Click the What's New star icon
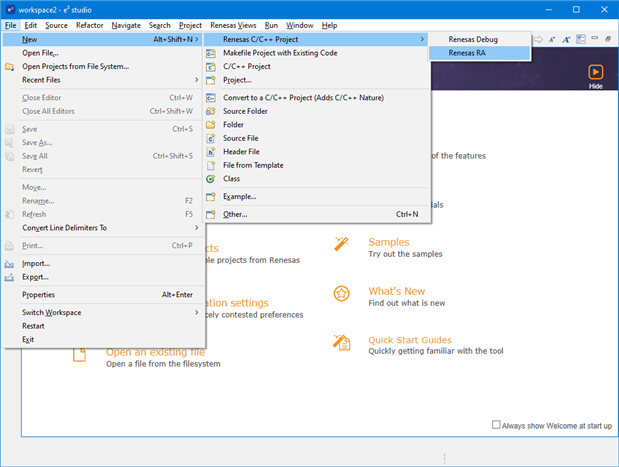Viewport: 619px width, 467px height. pyautogui.click(x=341, y=294)
